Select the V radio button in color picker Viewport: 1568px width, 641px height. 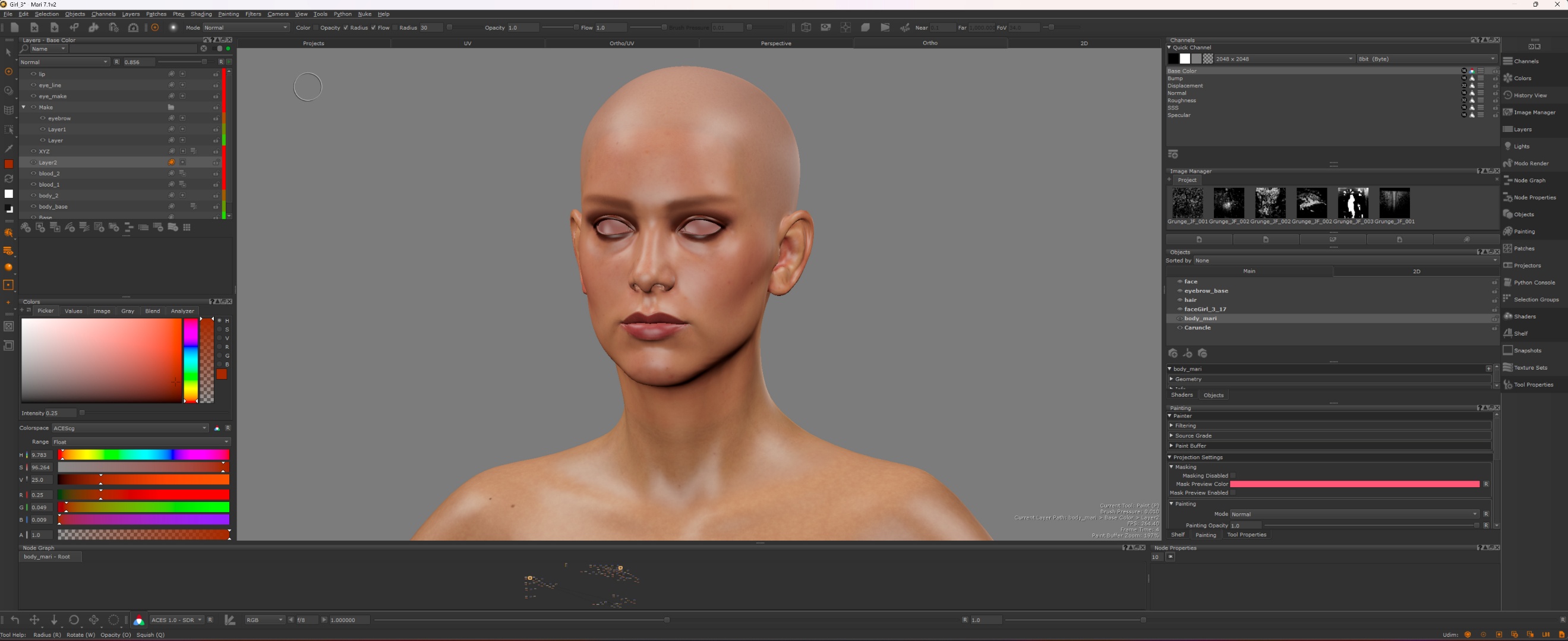(220, 338)
